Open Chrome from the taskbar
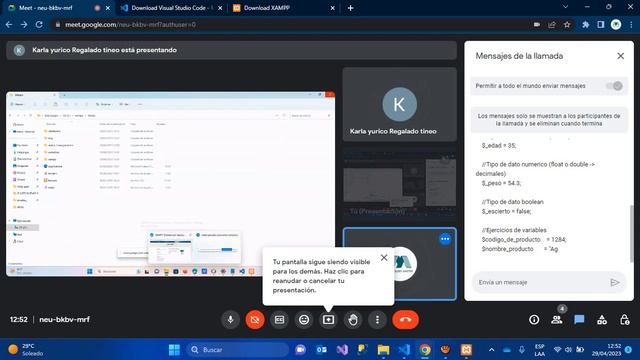Screen dimensions: 640x360 424,350
